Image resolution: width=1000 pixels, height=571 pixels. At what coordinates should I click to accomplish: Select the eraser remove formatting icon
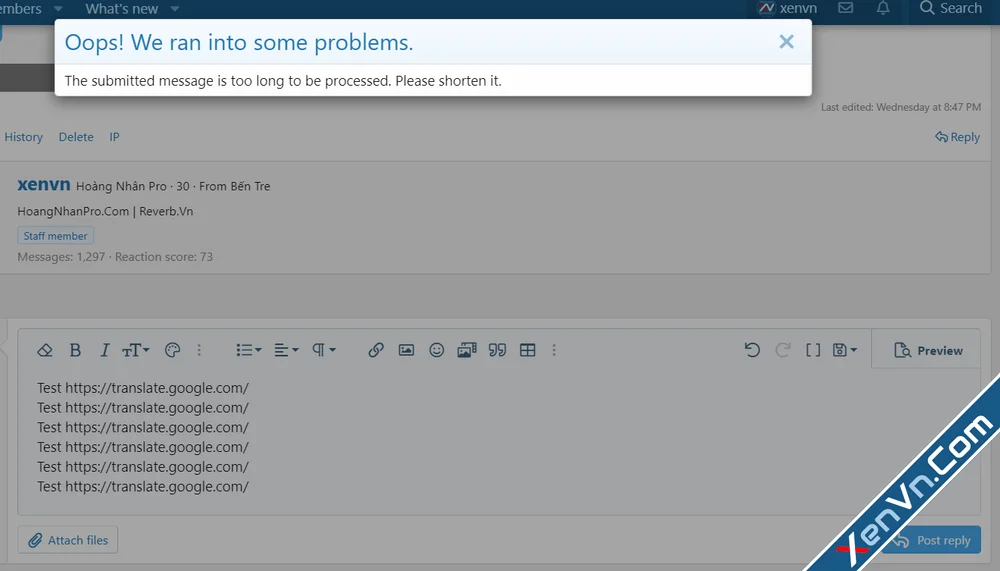pyautogui.click(x=45, y=350)
